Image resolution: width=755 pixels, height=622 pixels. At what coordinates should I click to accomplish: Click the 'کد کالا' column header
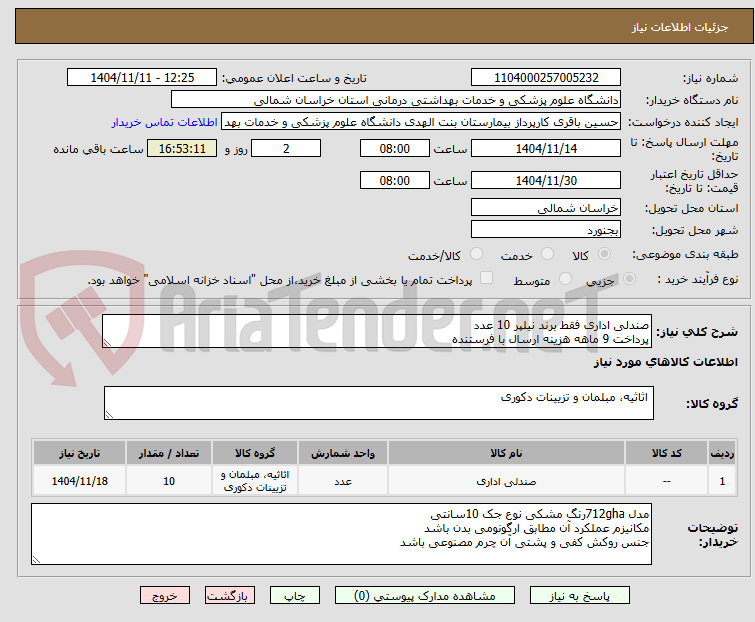tap(666, 453)
